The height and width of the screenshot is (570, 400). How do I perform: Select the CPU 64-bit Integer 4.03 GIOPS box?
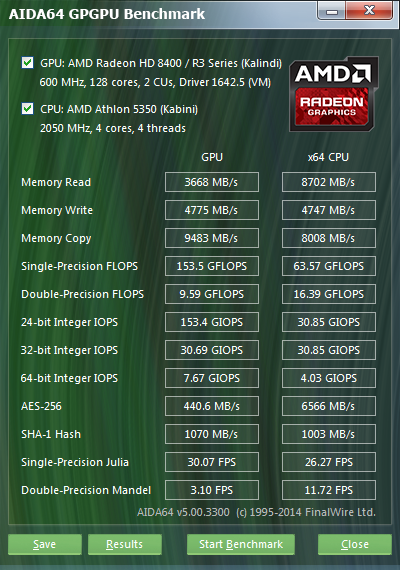pos(329,378)
